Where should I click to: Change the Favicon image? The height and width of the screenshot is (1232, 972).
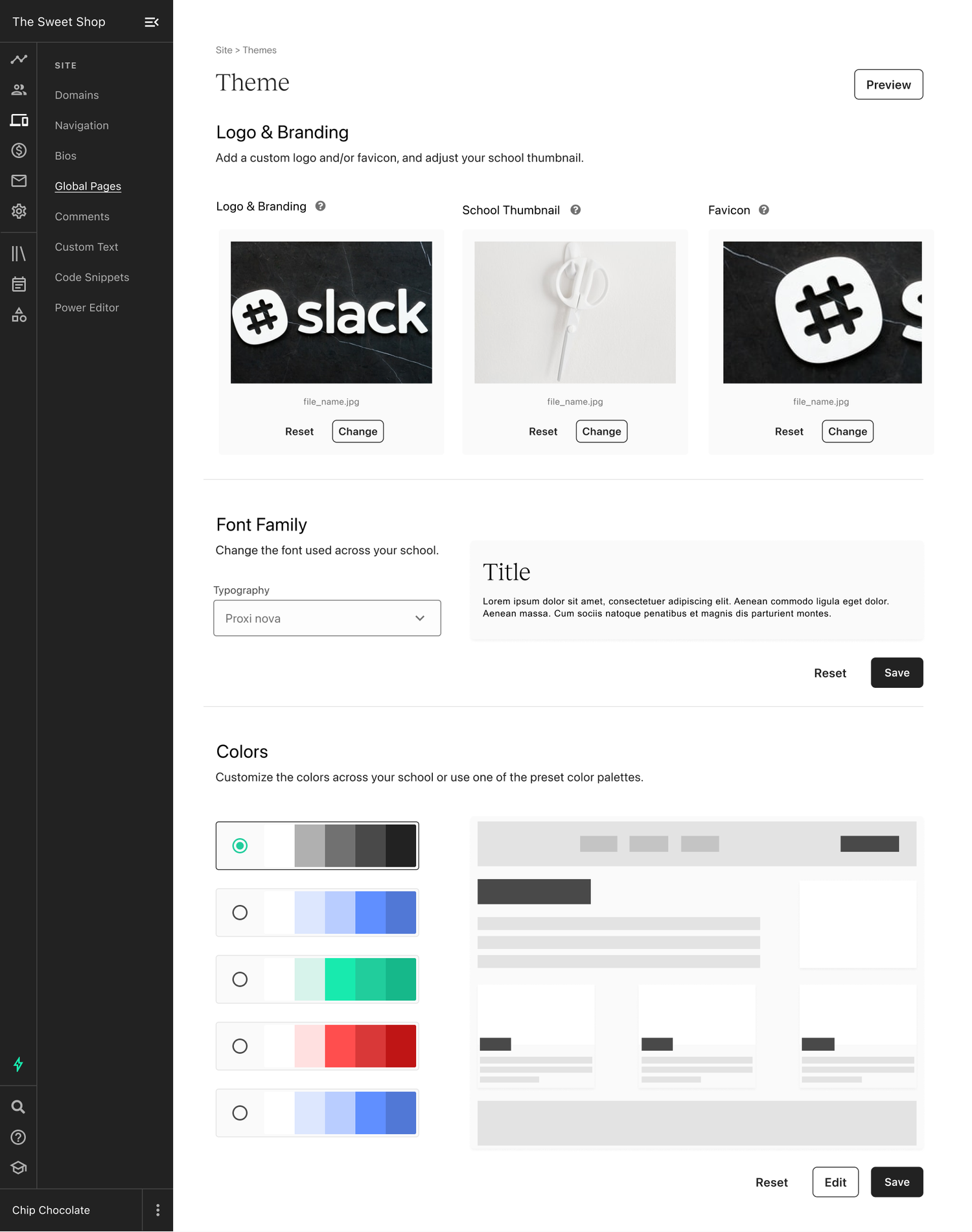[x=848, y=431]
